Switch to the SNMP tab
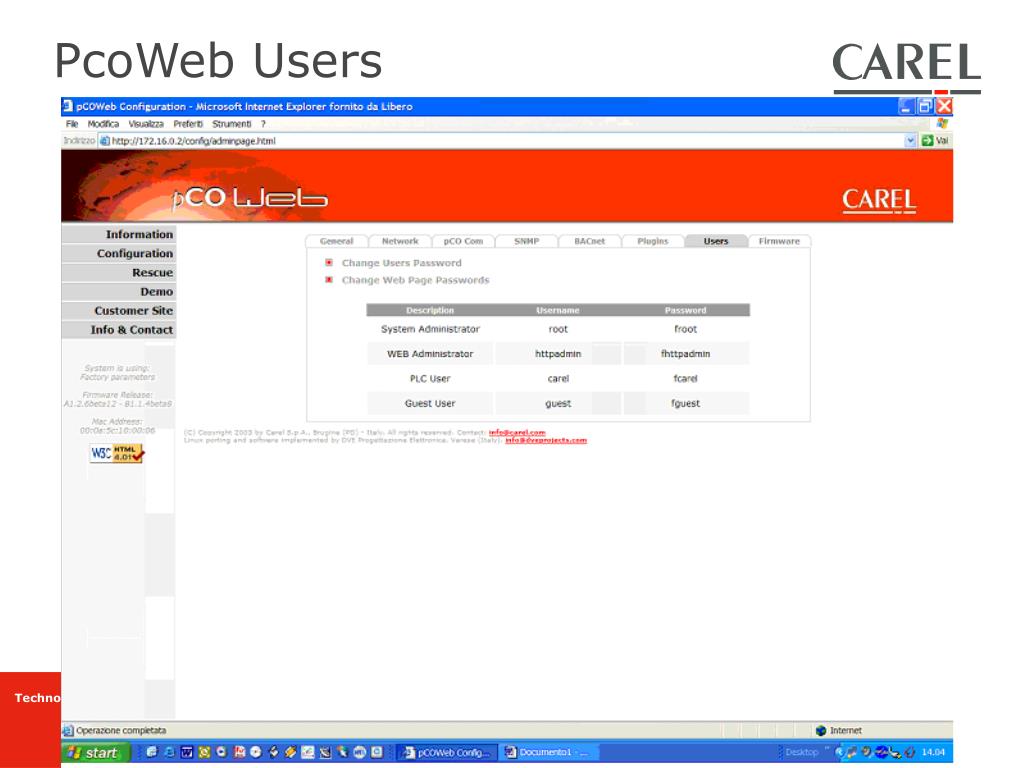The width and height of the screenshot is (1024, 768). tap(526, 241)
